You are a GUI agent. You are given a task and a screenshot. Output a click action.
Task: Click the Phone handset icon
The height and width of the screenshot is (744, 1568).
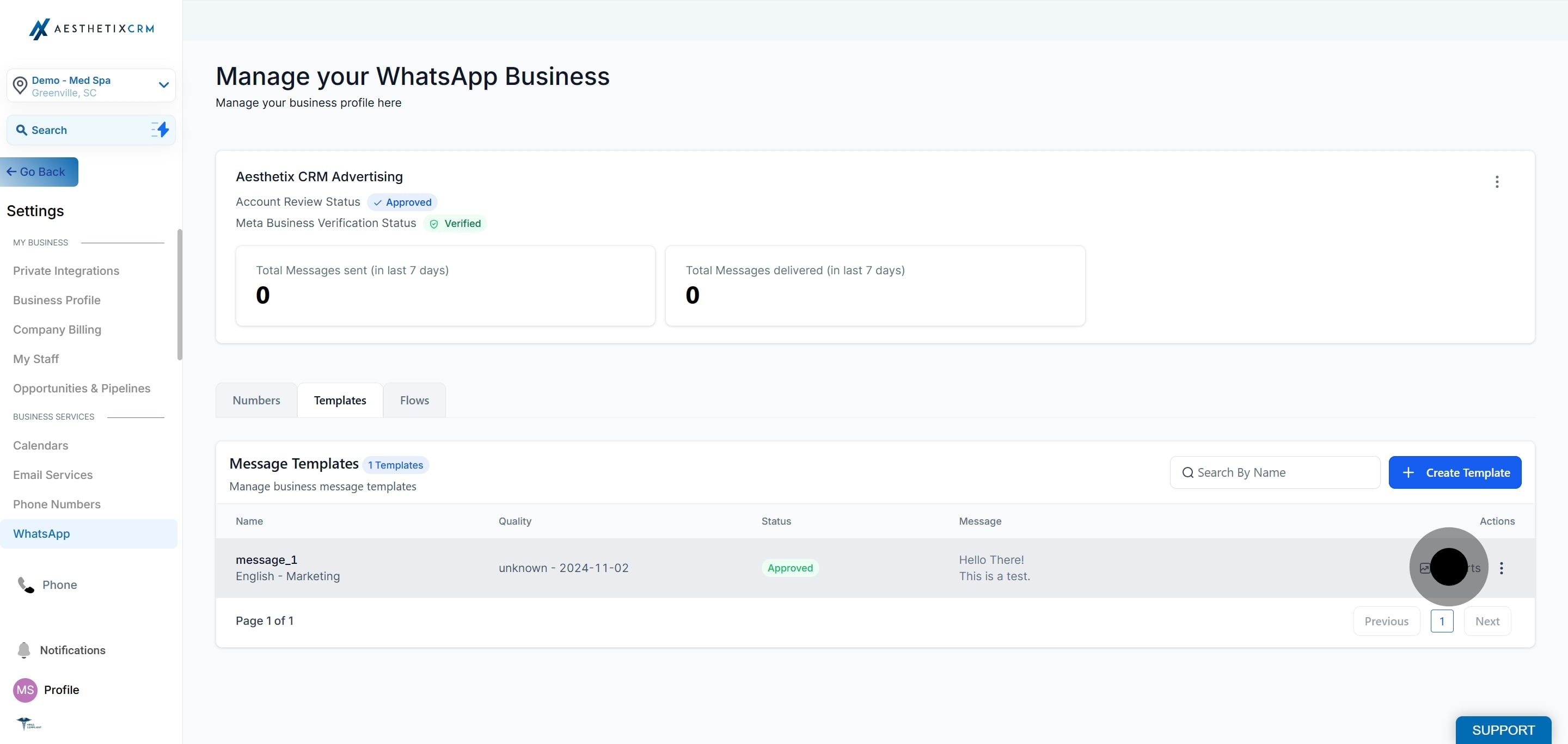[x=26, y=585]
